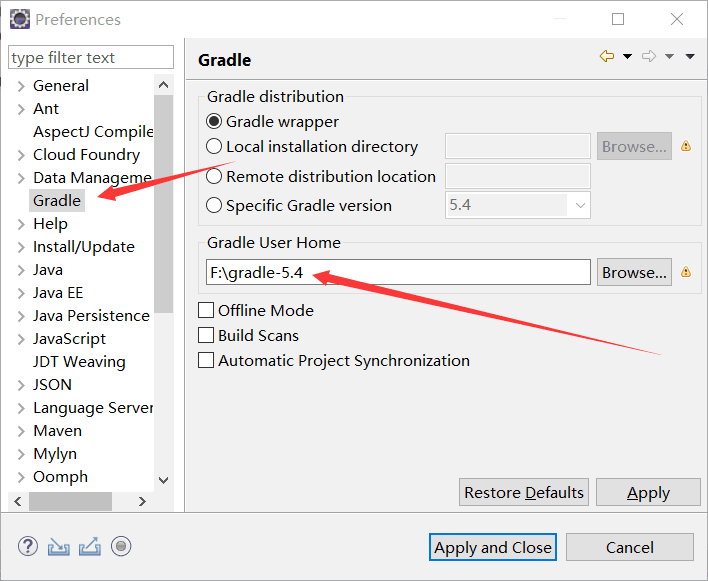Expand the General tree node

pyautogui.click(x=21, y=86)
